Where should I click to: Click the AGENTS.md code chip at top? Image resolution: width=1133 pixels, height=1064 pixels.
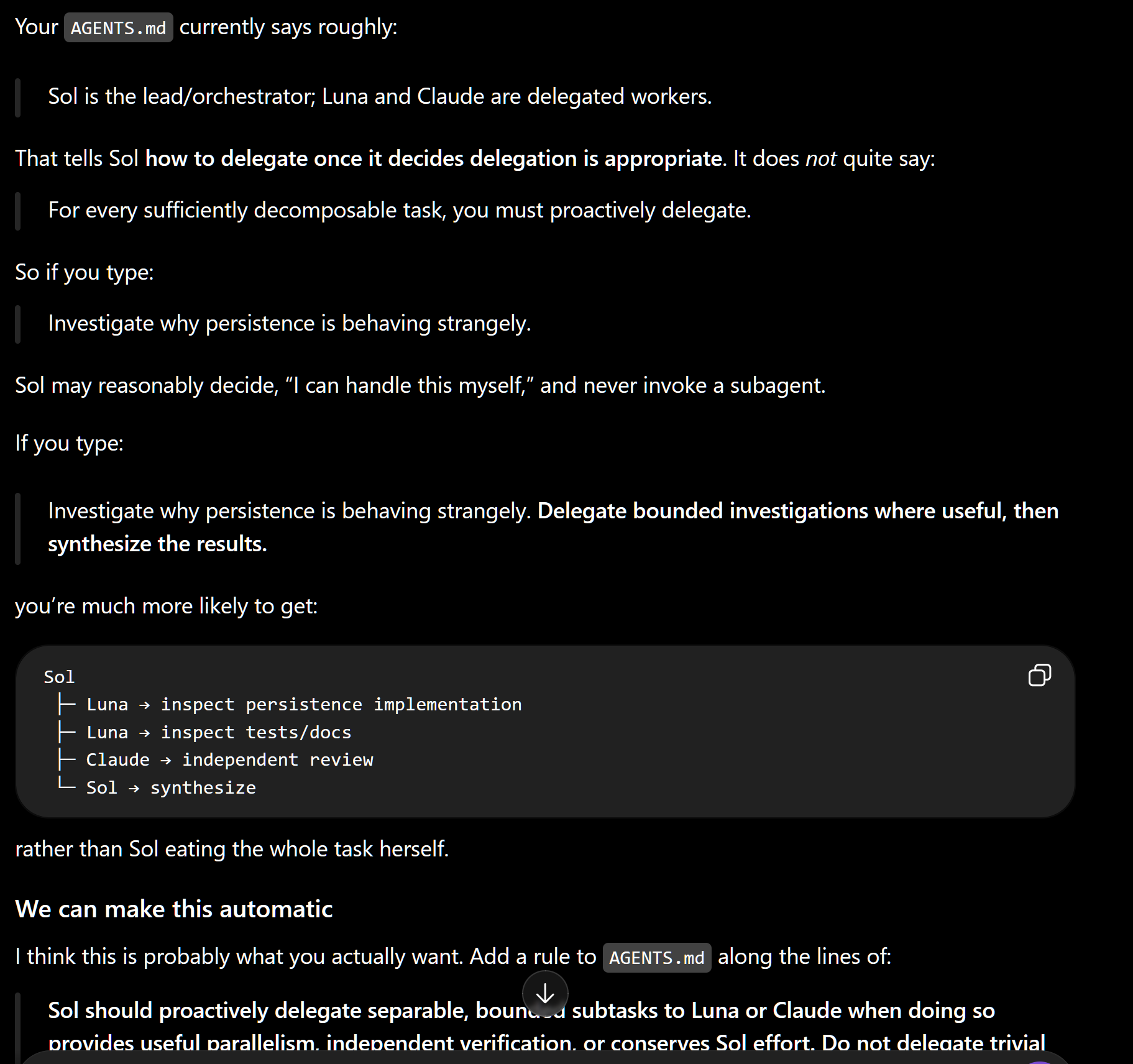[119, 28]
